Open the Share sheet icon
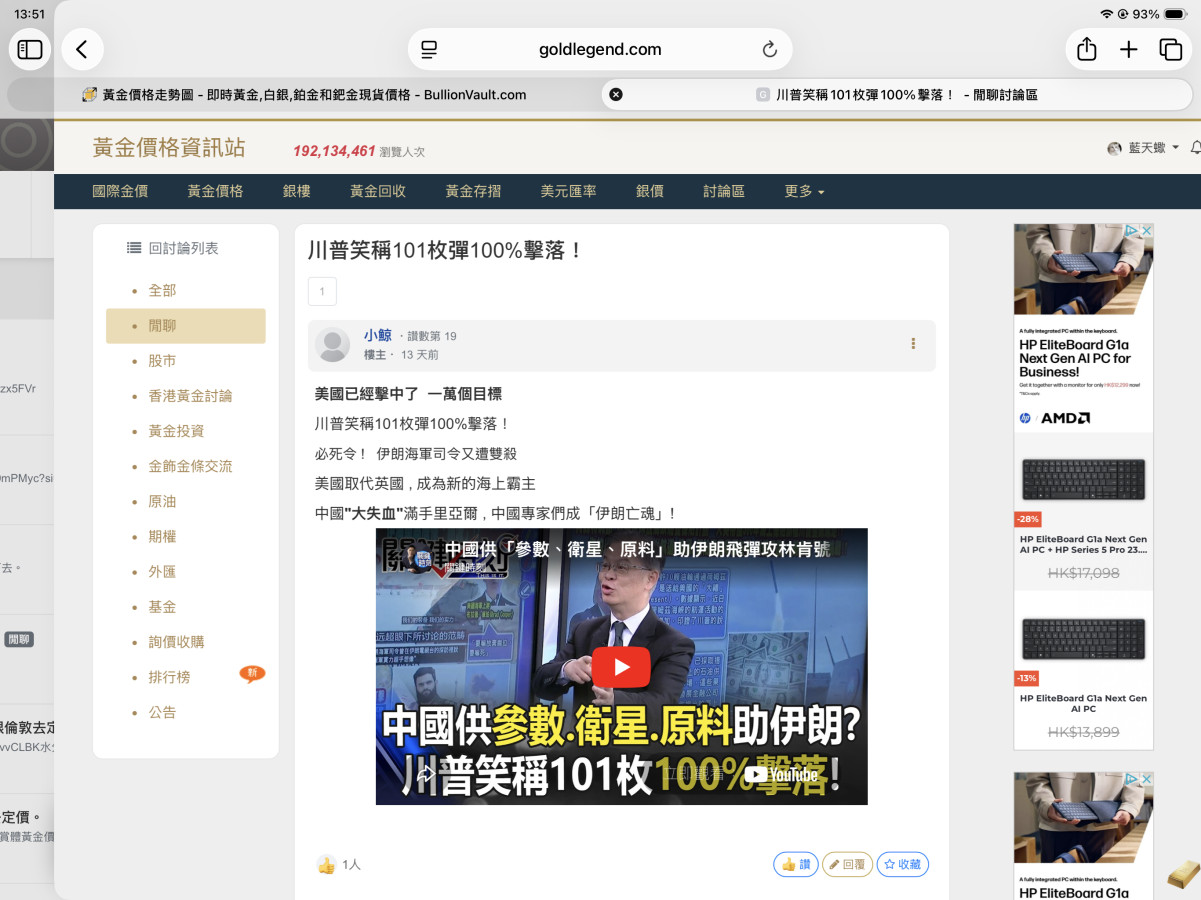This screenshot has width=1201, height=900. click(x=1087, y=49)
